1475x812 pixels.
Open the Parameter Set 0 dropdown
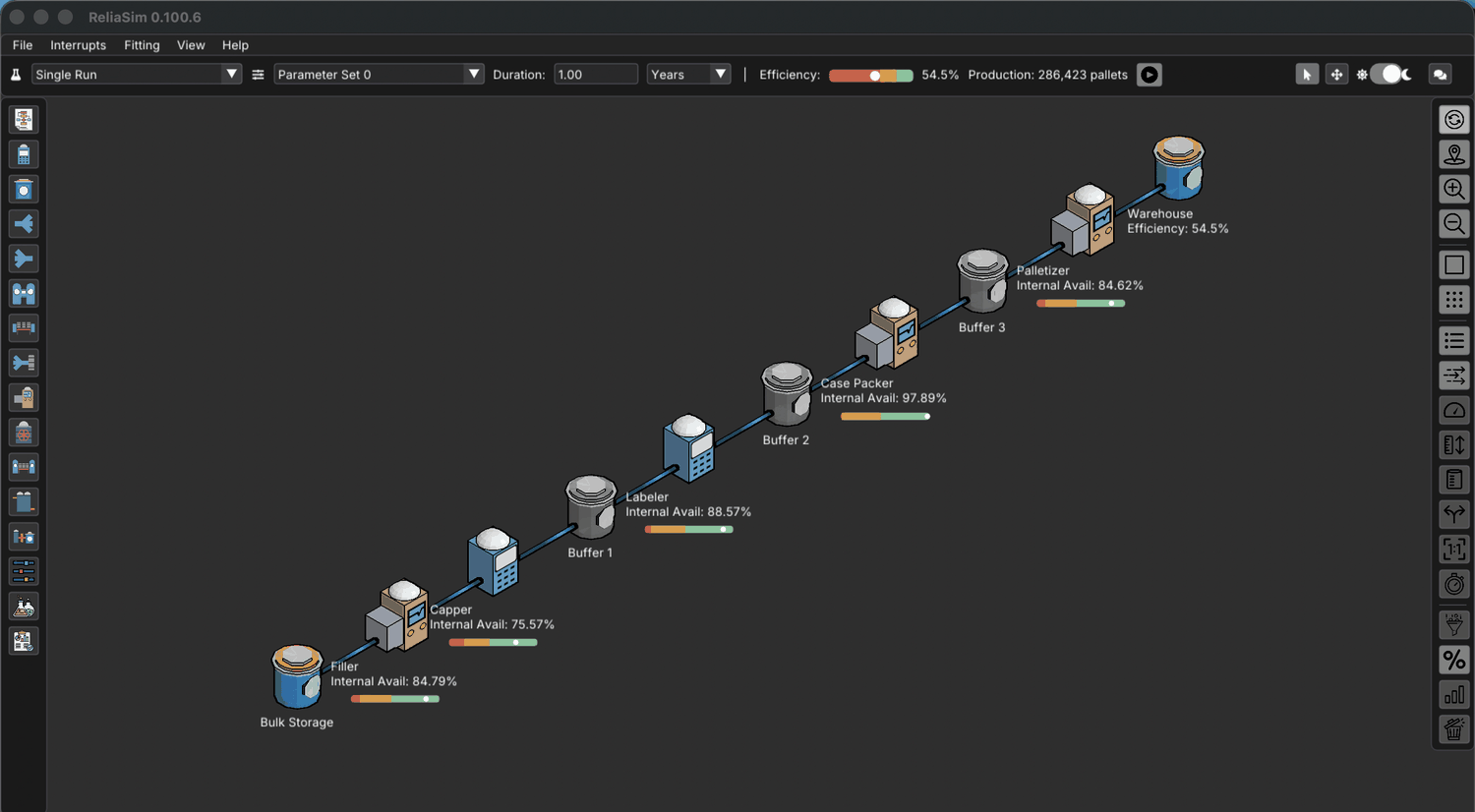pyautogui.click(x=379, y=75)
